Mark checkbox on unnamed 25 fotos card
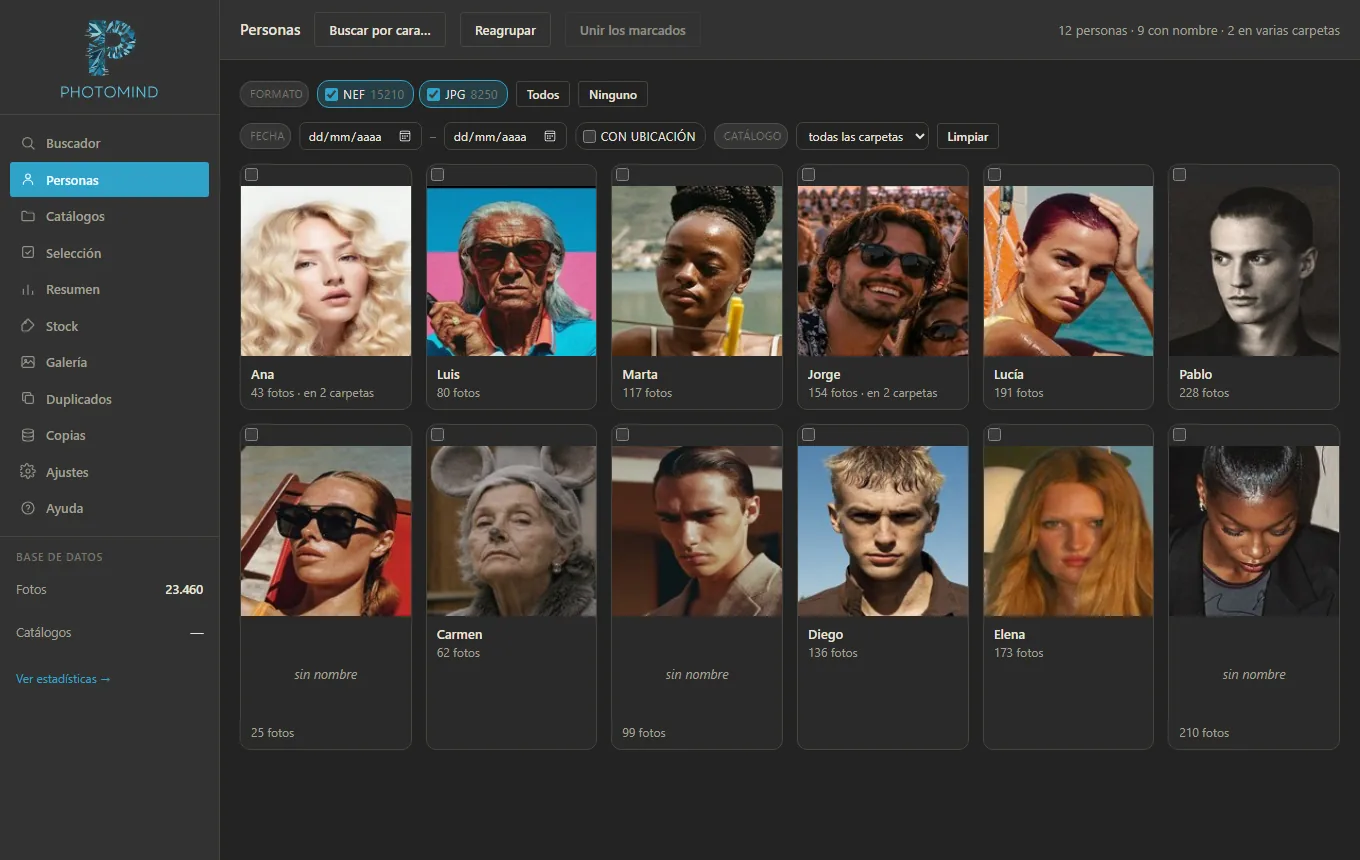 click(252, 435)
